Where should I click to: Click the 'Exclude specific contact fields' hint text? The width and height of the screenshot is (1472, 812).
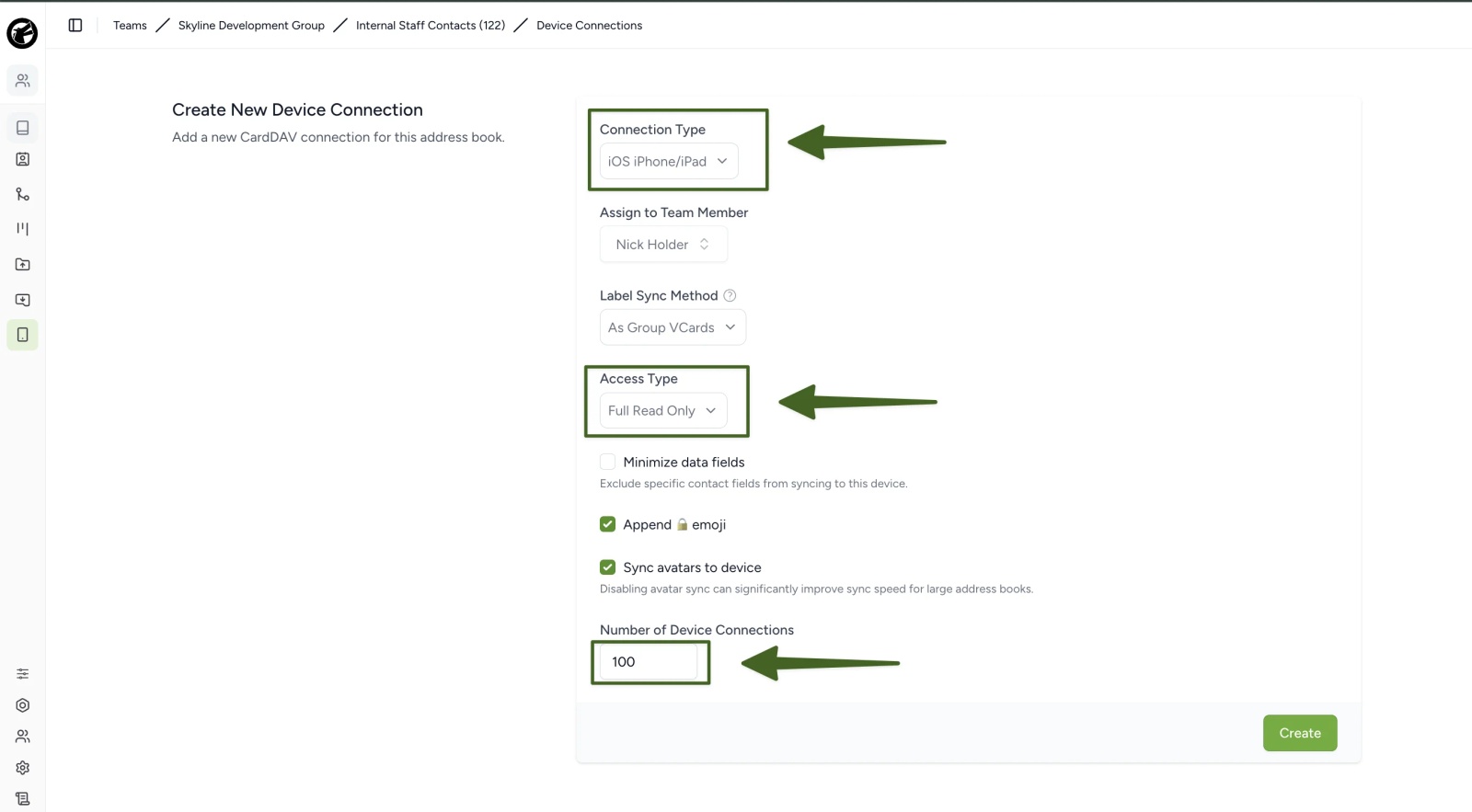pos(753,484)
